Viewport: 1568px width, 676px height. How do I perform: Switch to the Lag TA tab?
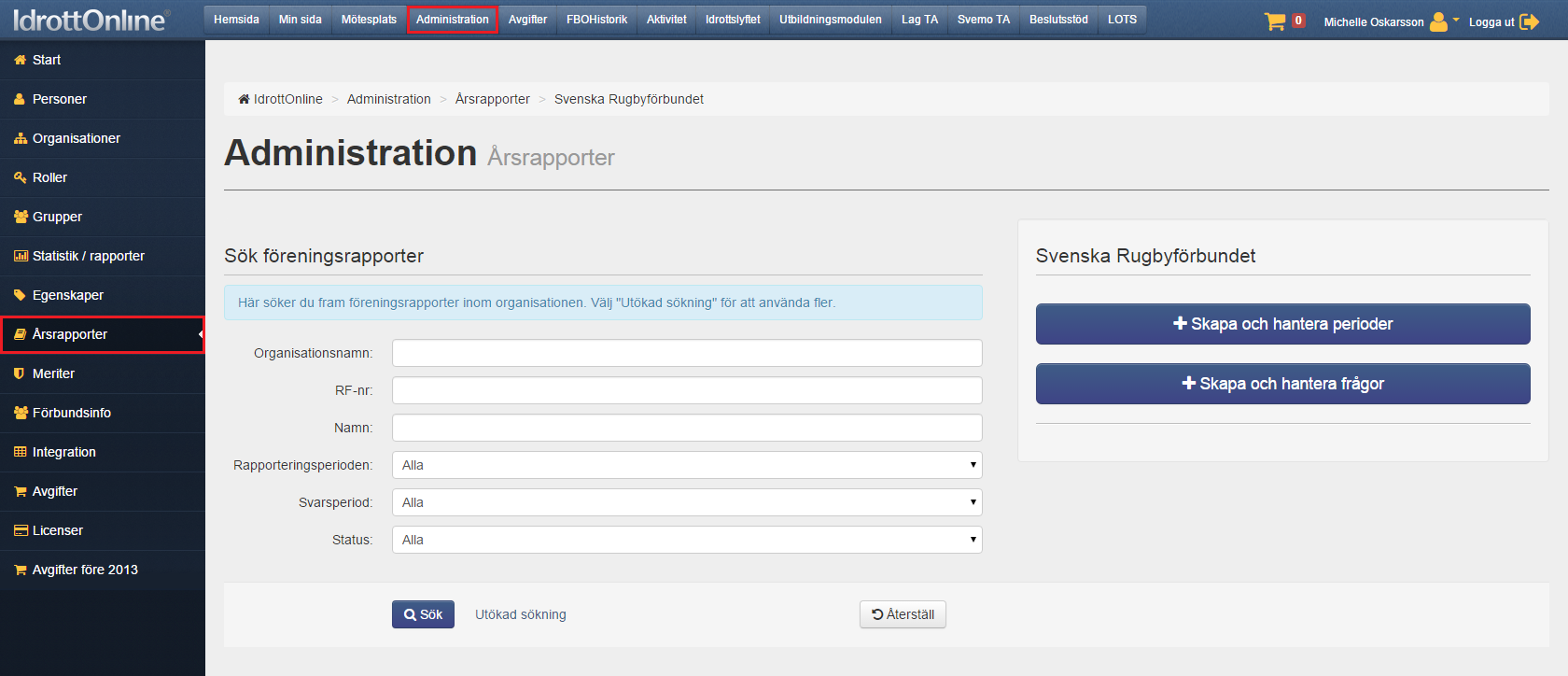coord(919,20)
